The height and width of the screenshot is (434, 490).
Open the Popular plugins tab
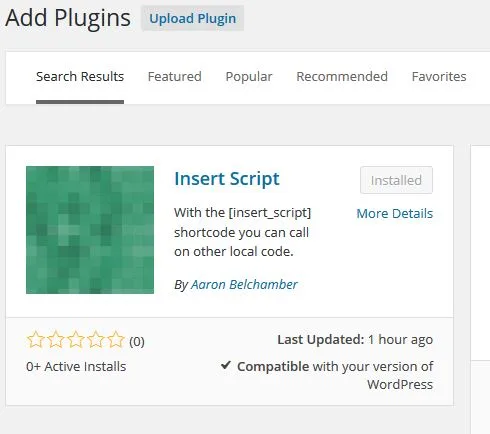click(x=249, y=77)
